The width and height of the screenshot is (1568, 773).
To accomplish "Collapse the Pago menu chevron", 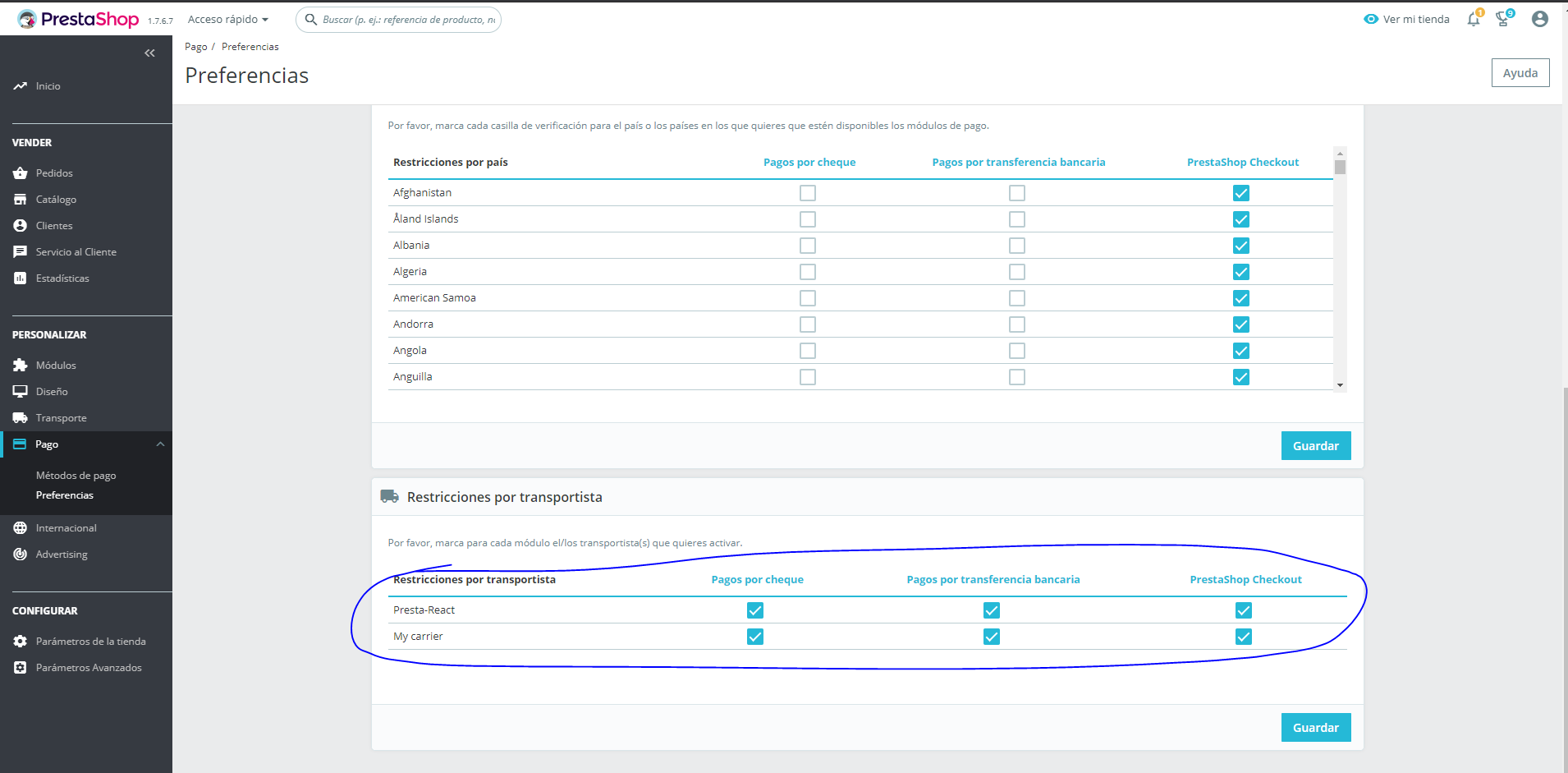I will (160, 444).
